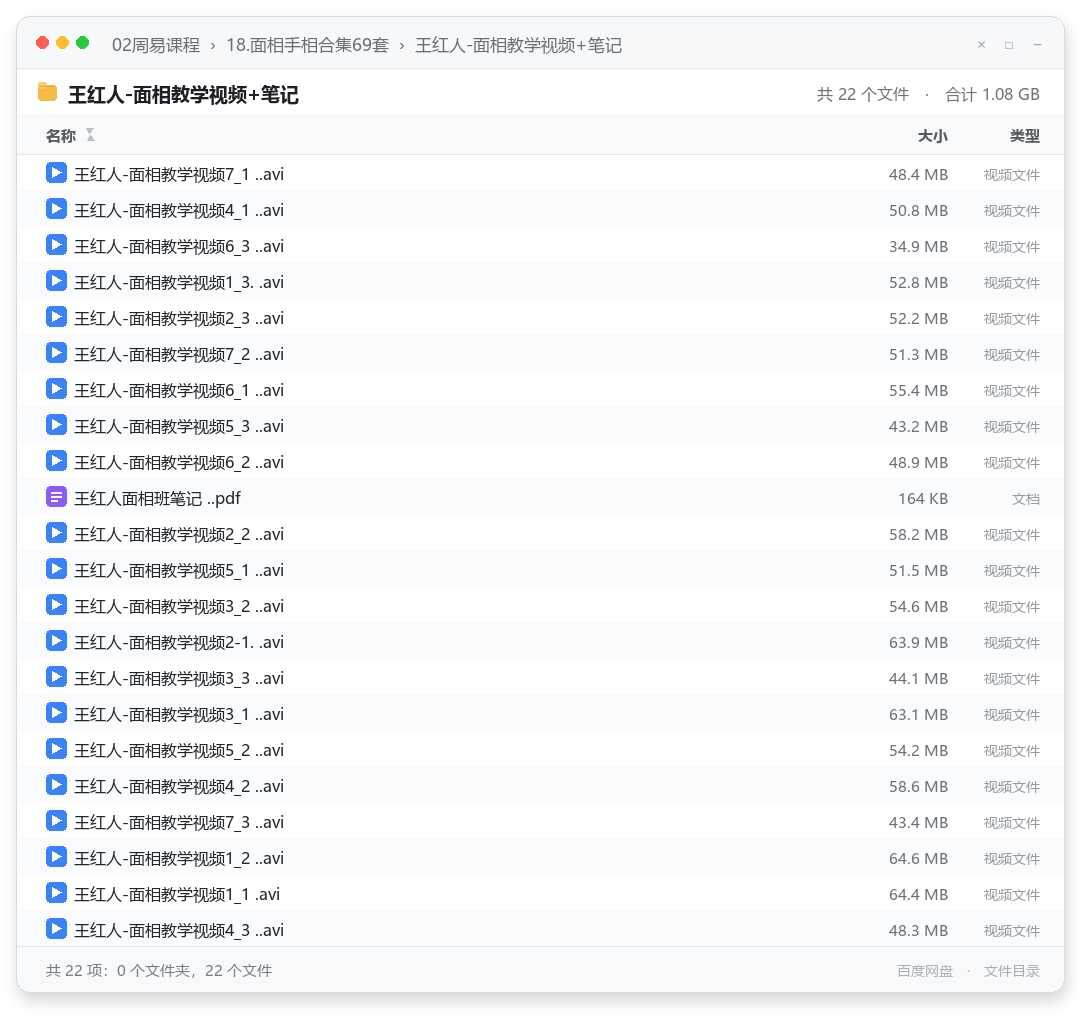Click video icon for 王红人-面相教学视频2_2
Viewport: 1080px width, 1016px height.
click(56, 532)
